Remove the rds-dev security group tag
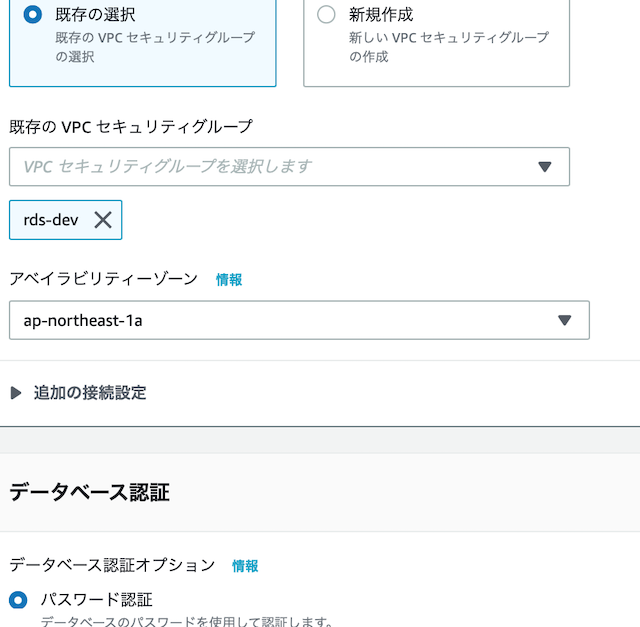Viewport: 640px width, 627px height. tap(103, 220)
